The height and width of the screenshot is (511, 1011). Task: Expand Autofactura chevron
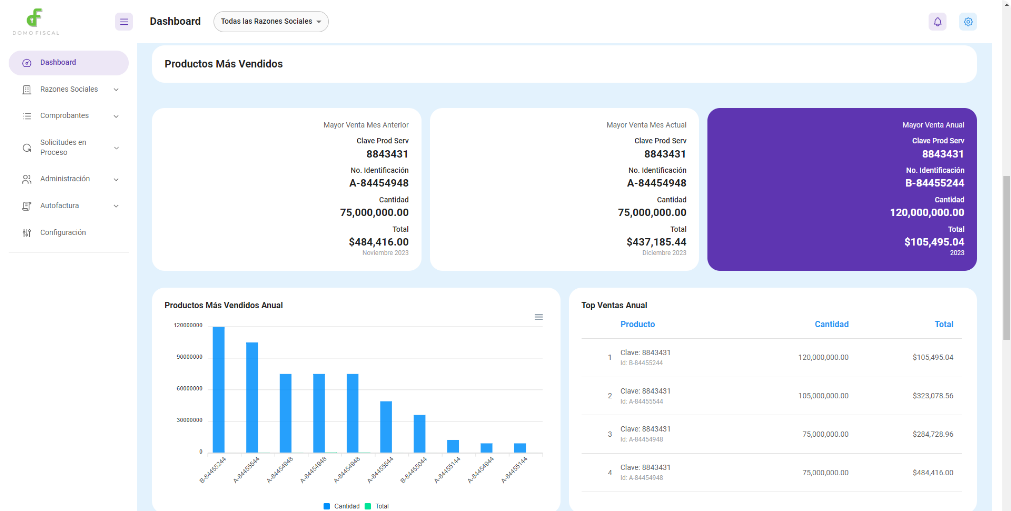pyautogui.click(x=116, y=206)
